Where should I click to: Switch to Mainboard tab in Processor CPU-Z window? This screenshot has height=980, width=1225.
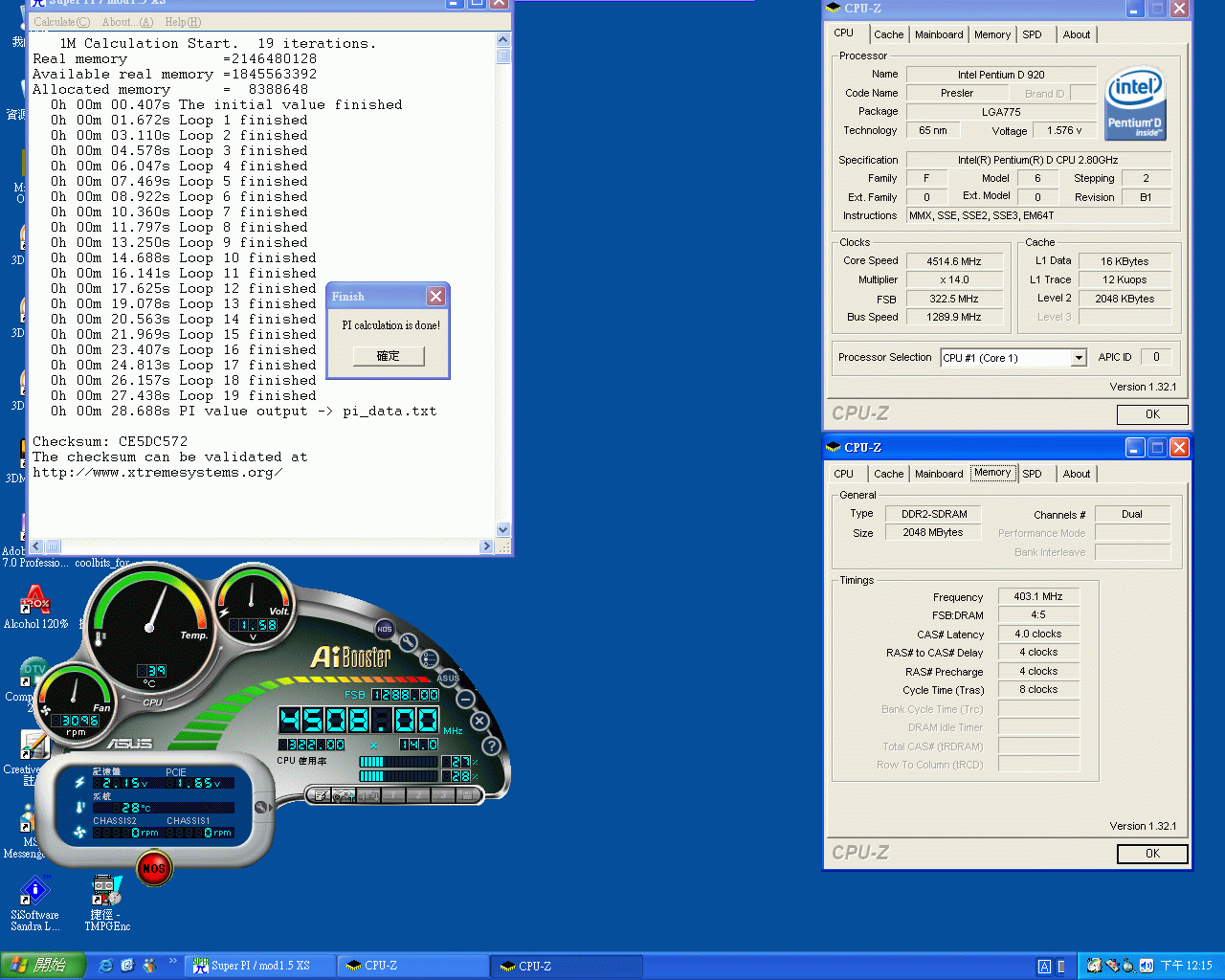click(939, 34)
